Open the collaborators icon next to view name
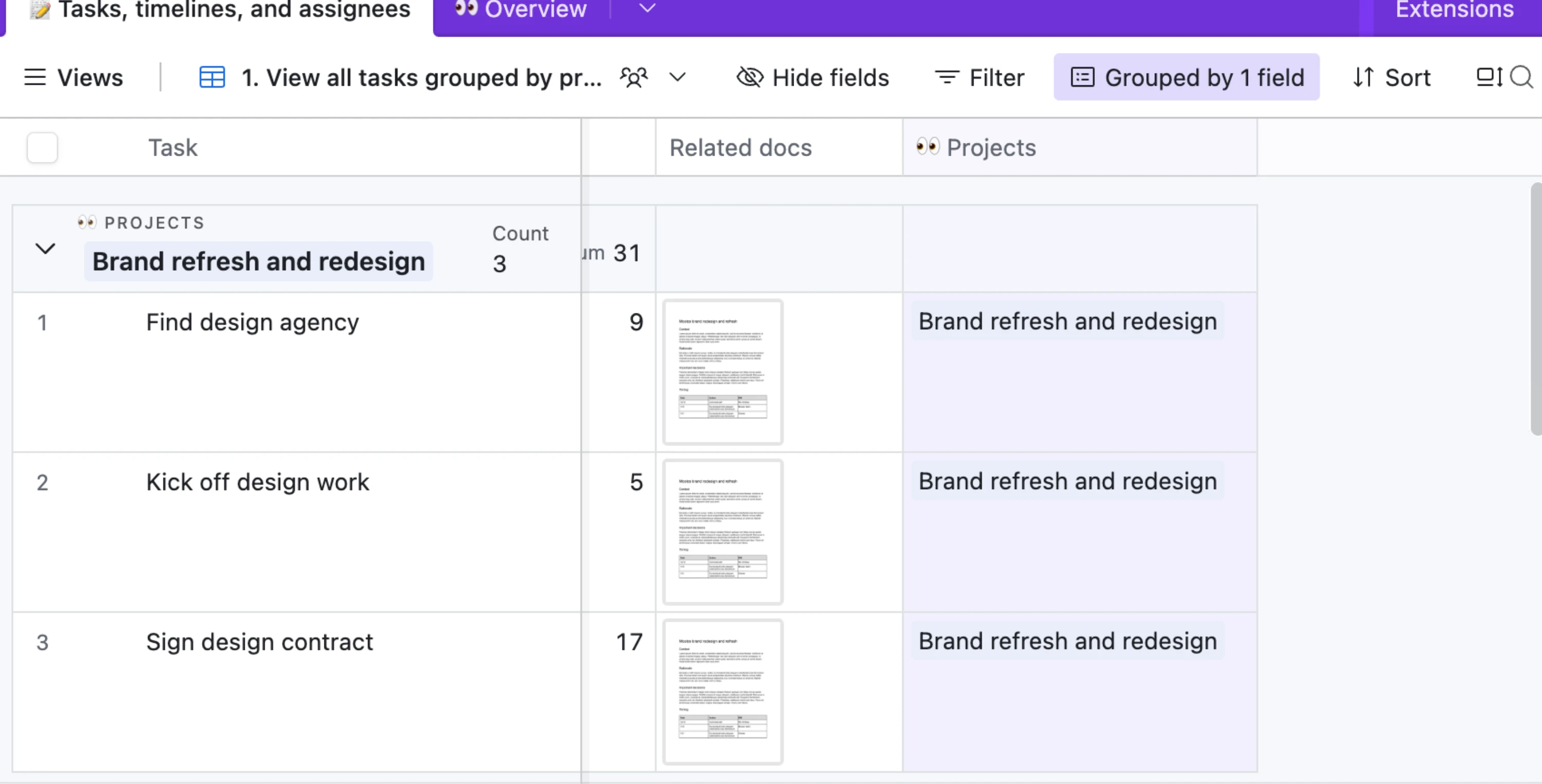Screen dimensions: 1542x784 pyautogui.click(x=633, y=77)
